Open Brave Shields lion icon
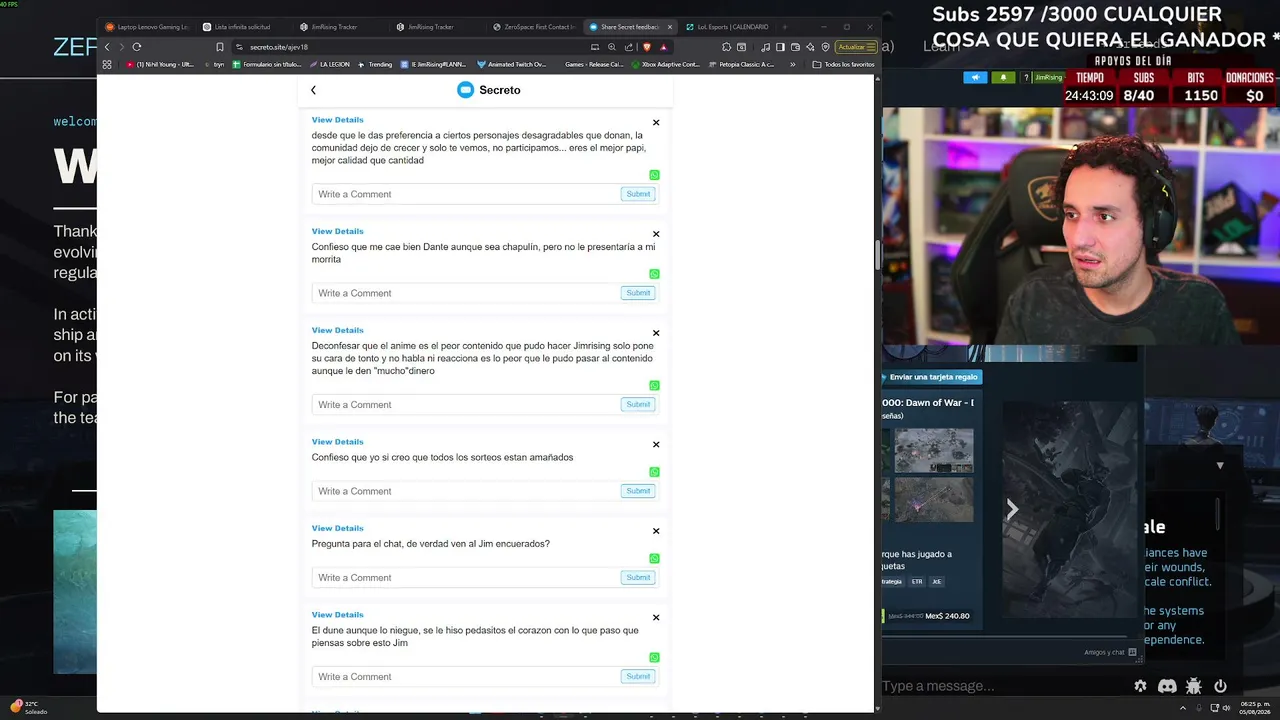Image resolution: width=1280 pixels, height=720 pixels. click(x=647, y=47)
